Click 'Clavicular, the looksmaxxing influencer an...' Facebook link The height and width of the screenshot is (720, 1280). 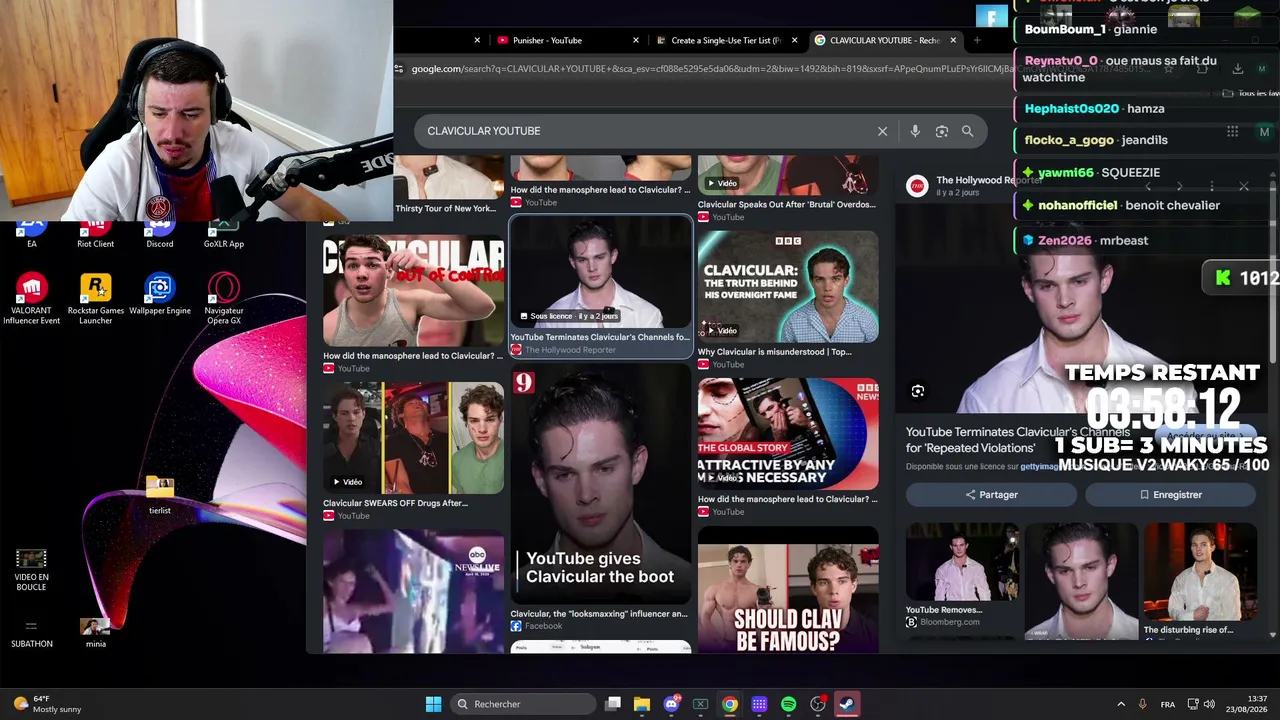coord(599,614)
